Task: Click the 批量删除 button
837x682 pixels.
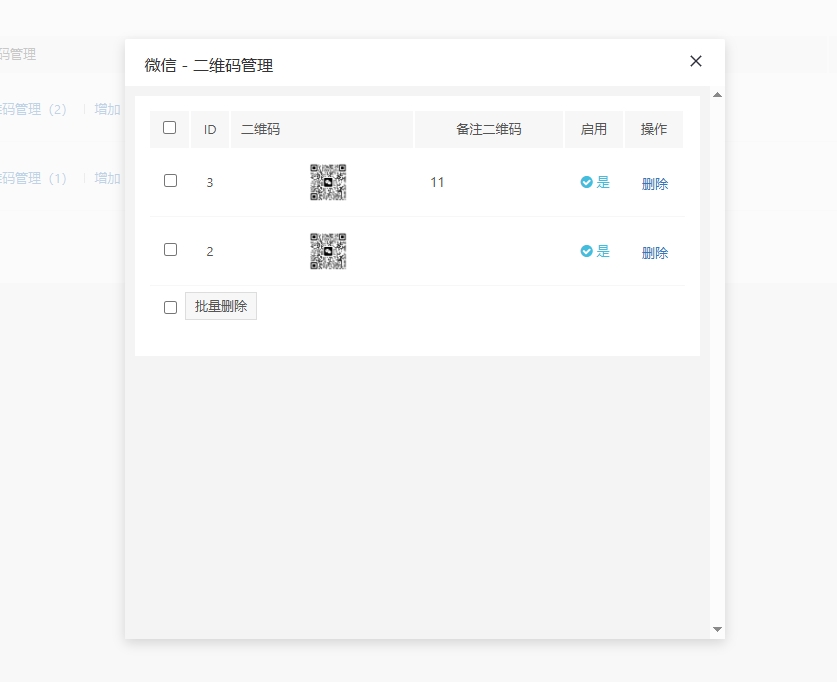Action: (x=221, y=306)
